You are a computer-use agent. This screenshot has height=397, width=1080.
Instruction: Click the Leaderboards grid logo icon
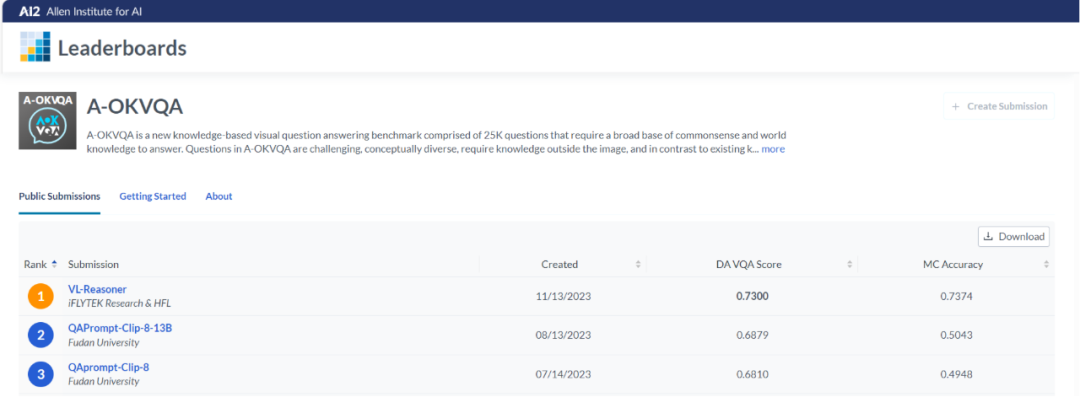[x=35, y=48]
